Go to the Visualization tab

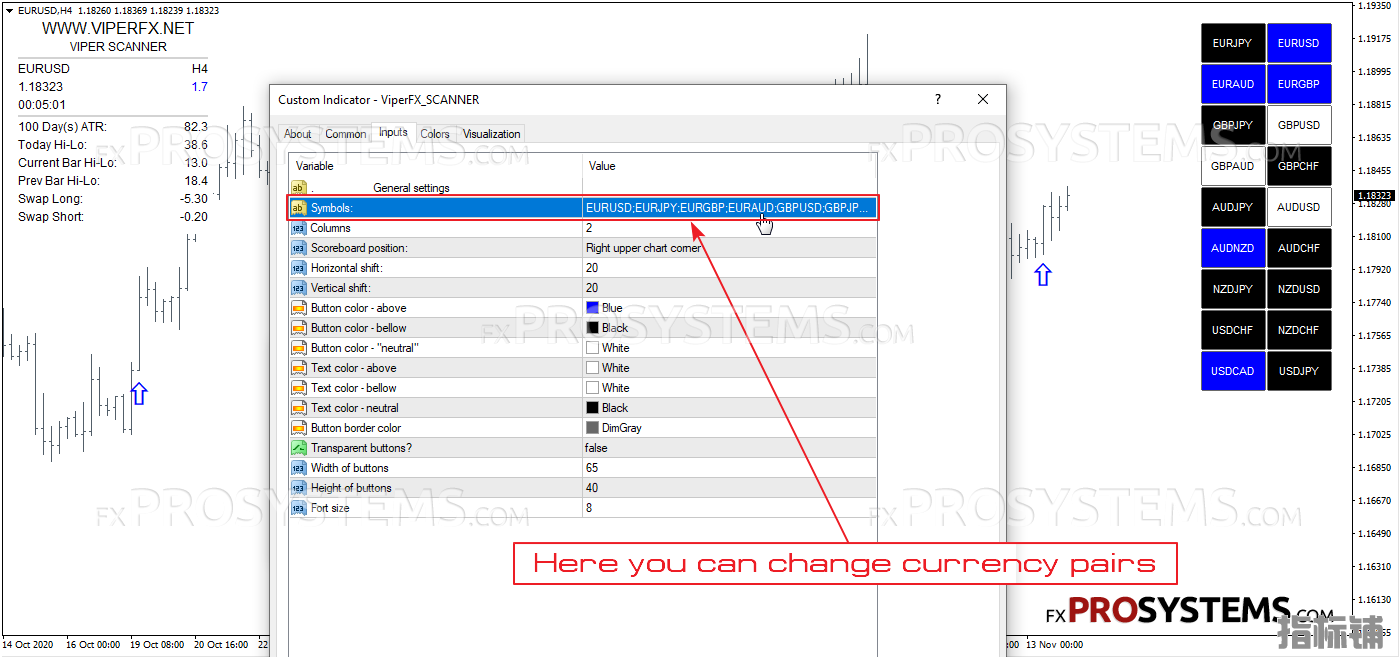click(x=491, y=134)
